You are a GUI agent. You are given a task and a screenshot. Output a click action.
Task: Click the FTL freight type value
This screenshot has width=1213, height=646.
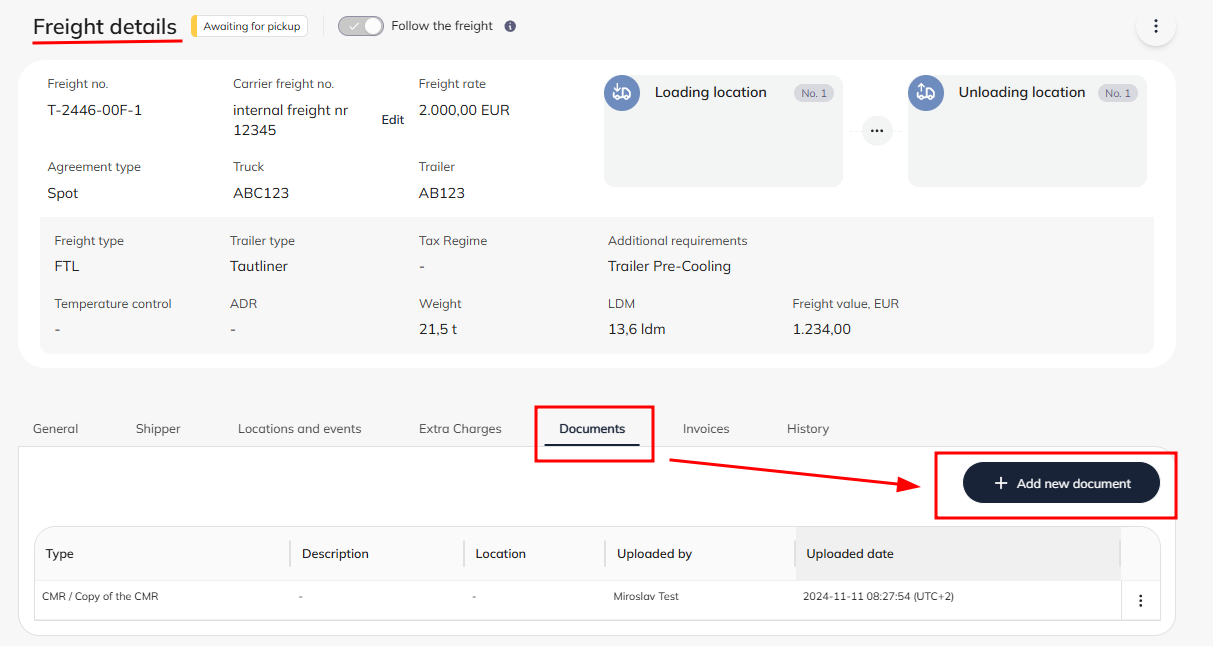(67, 266)
